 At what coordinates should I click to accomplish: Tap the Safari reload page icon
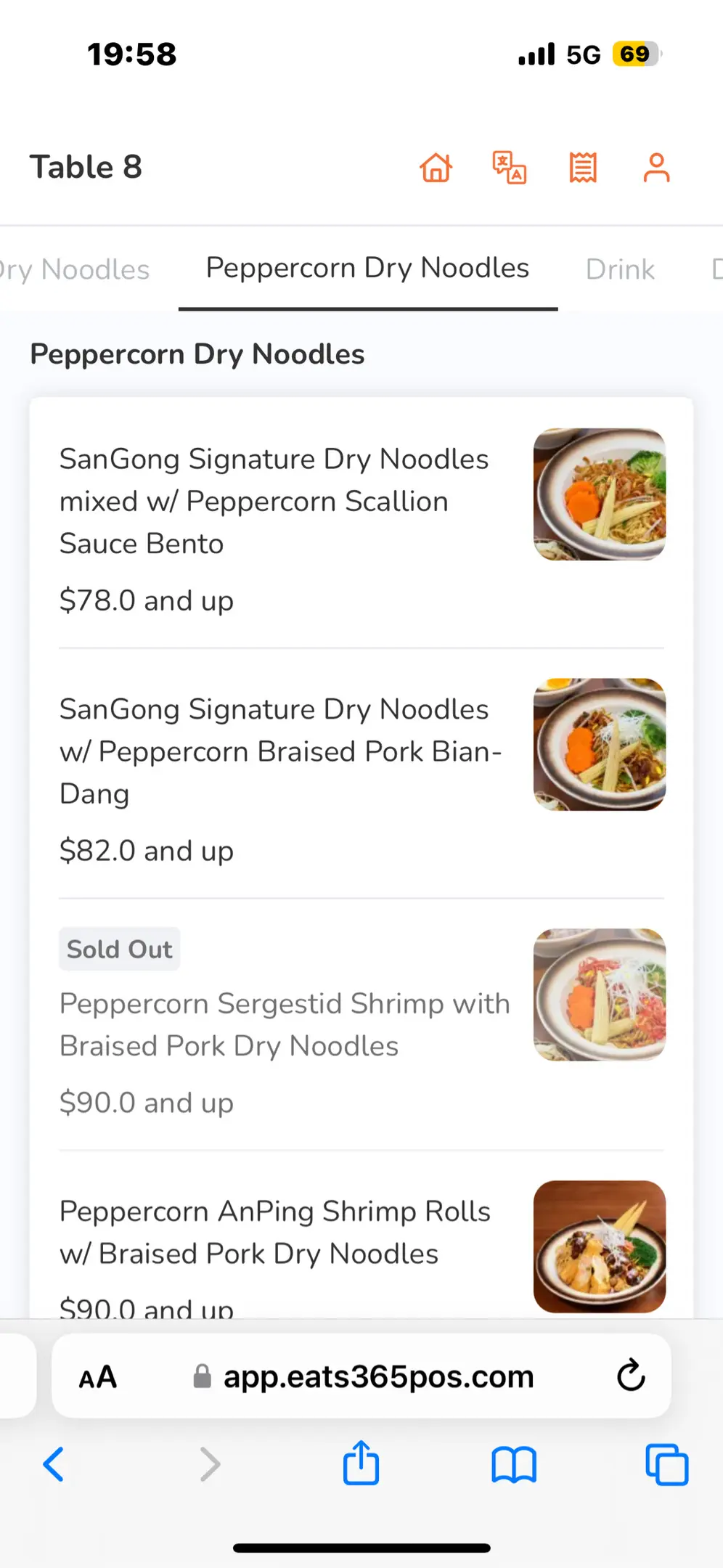pos(631,1375)
